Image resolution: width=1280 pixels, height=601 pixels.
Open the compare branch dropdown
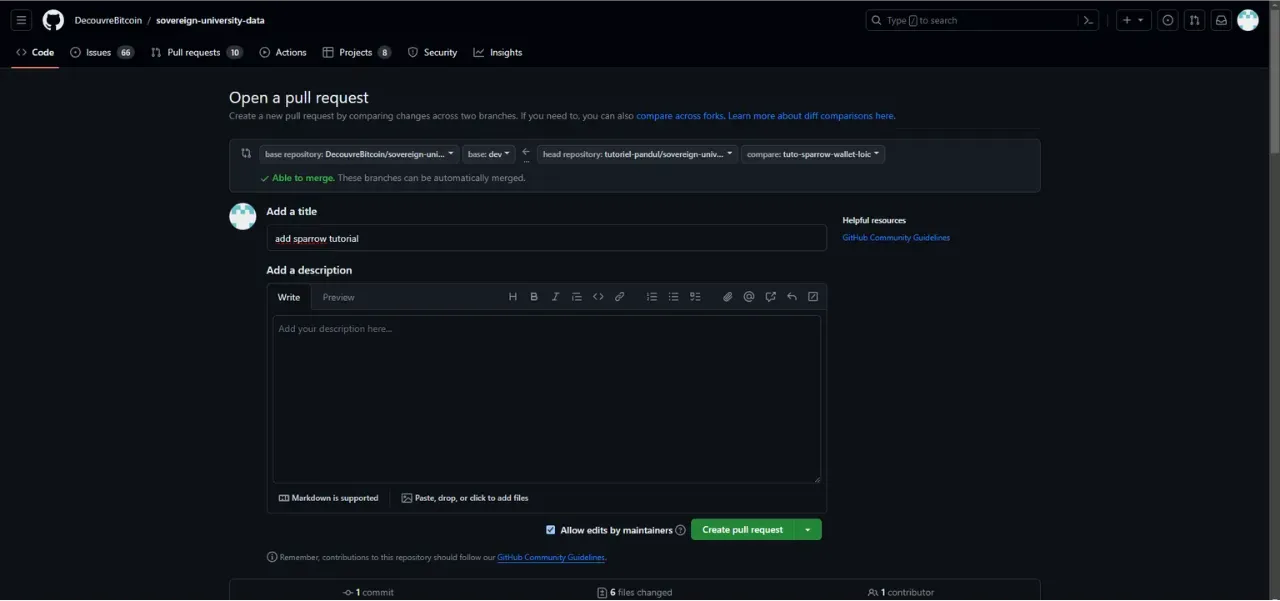[813, 154]
